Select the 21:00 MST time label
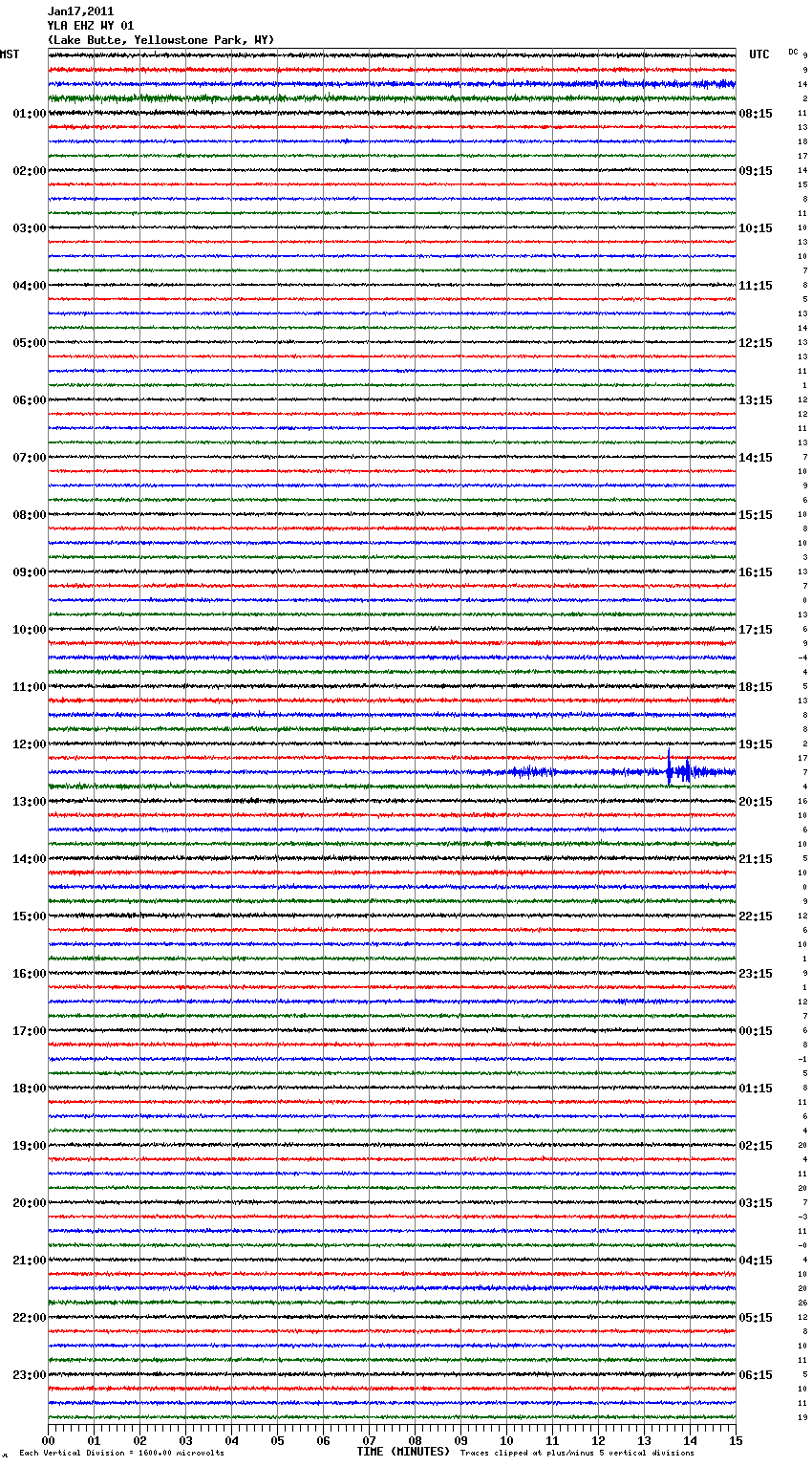Screen dimensions: 812x1466 coord(30,1261)
